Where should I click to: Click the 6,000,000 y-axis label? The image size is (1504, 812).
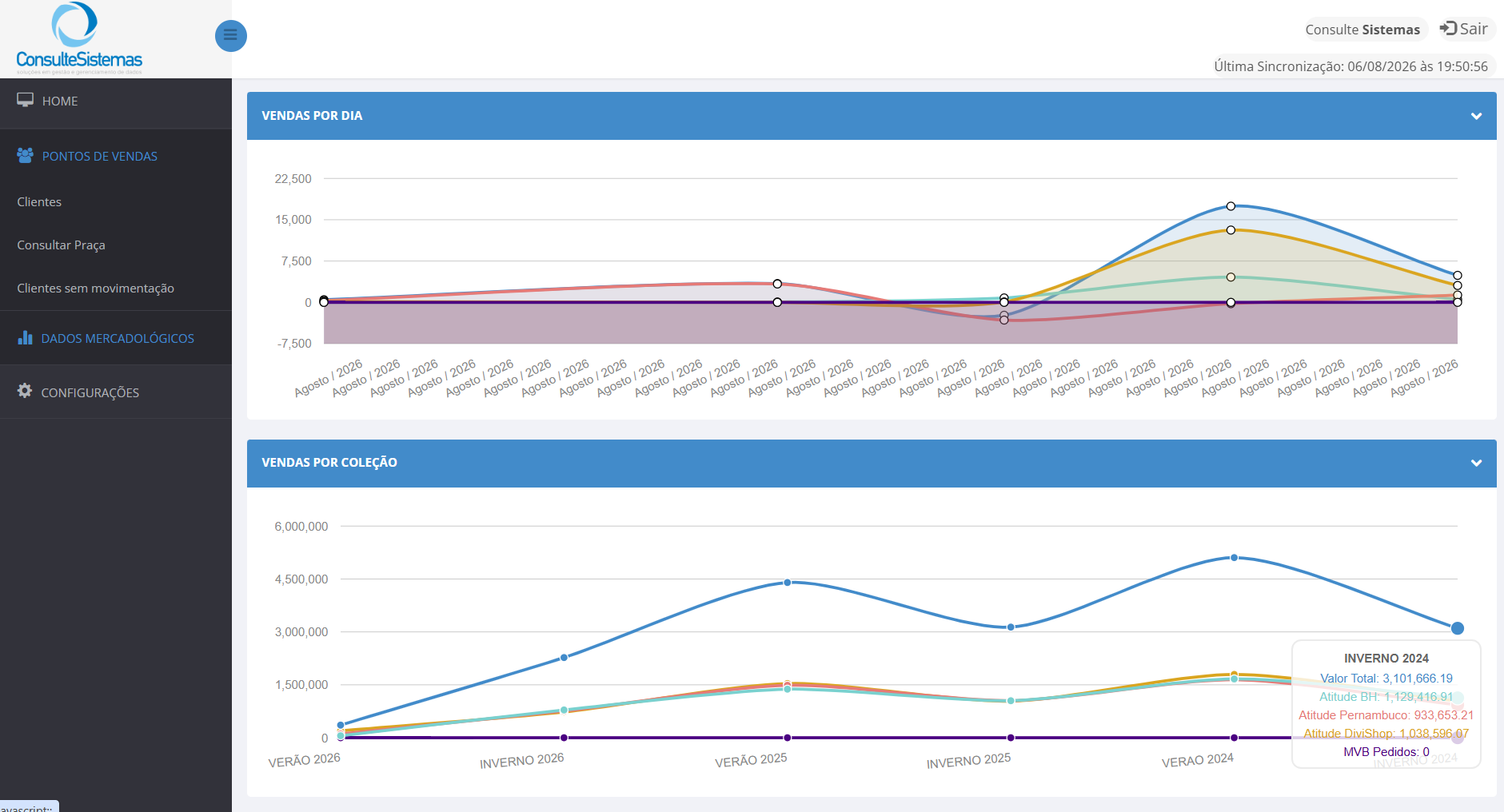[301, 527]
